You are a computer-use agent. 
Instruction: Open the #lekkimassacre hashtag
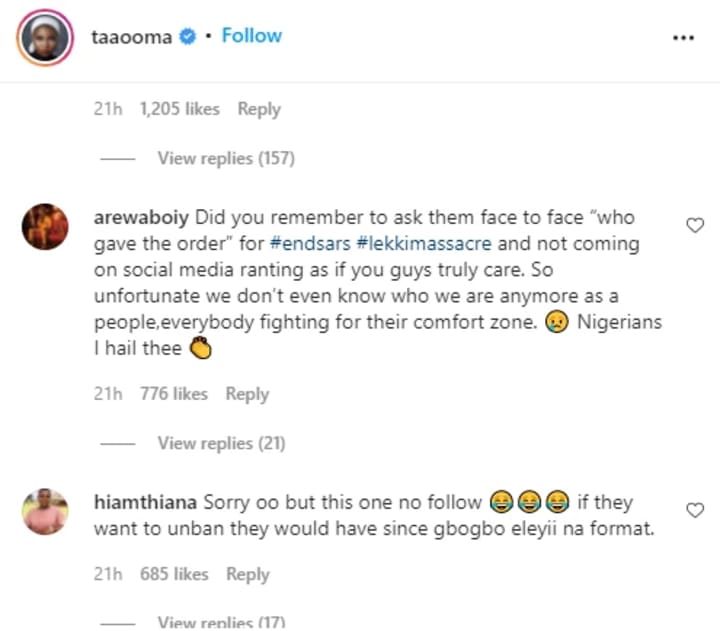[x=424, y=243]
